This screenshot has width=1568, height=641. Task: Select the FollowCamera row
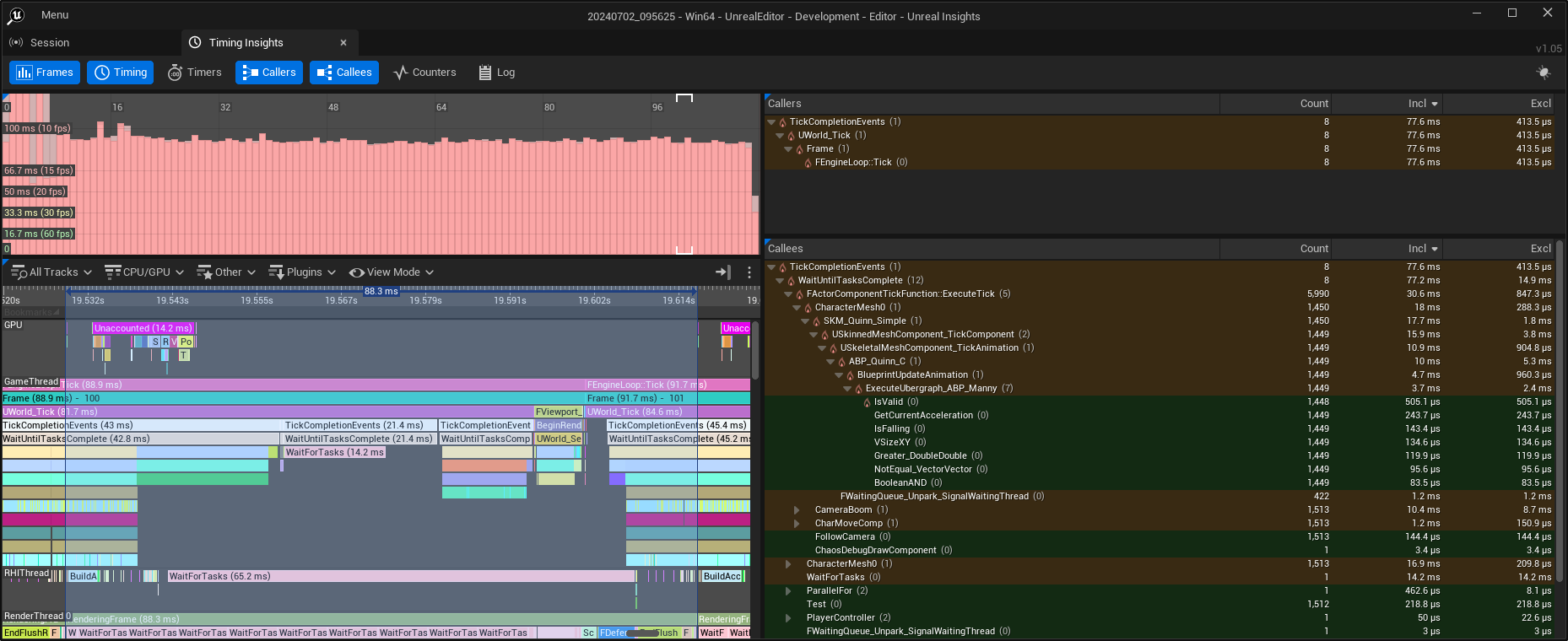click(x=1160, y=537)
